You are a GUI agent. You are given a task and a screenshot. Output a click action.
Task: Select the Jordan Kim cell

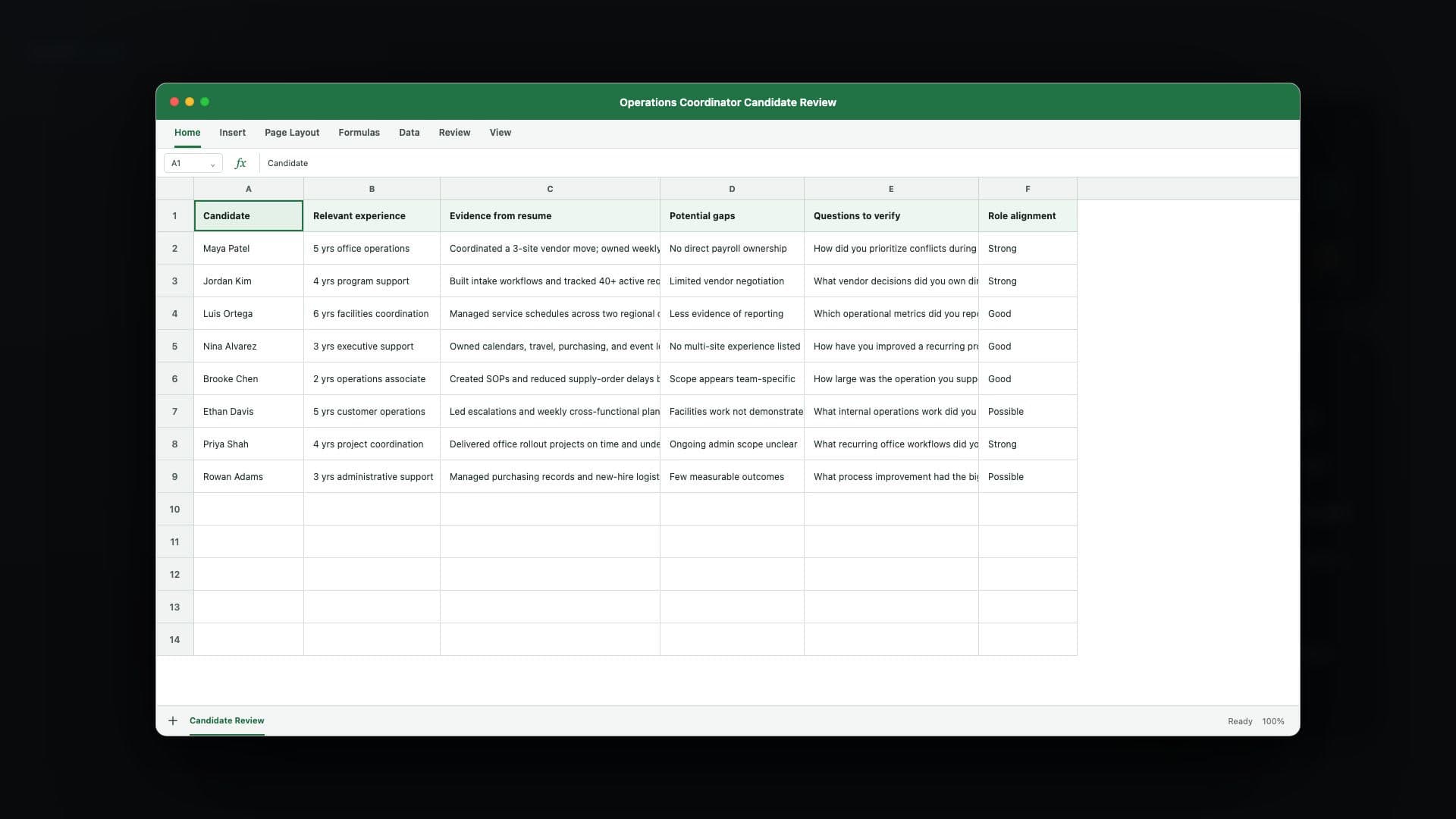249,281
